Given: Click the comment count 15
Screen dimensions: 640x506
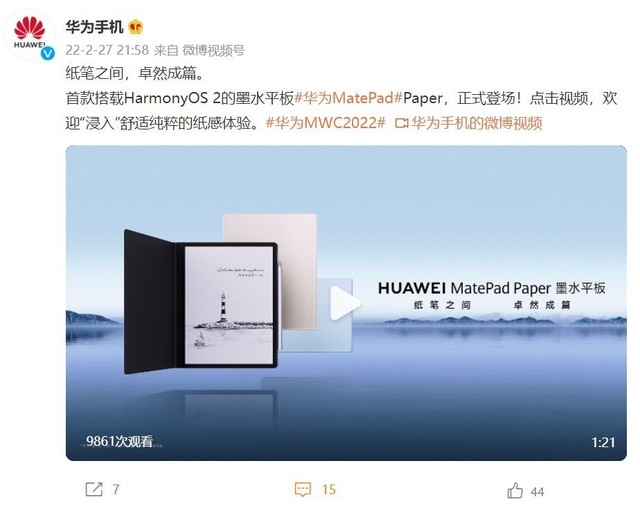Looking at the screenshot, I should pyautogui.click(x=329, y=489).
